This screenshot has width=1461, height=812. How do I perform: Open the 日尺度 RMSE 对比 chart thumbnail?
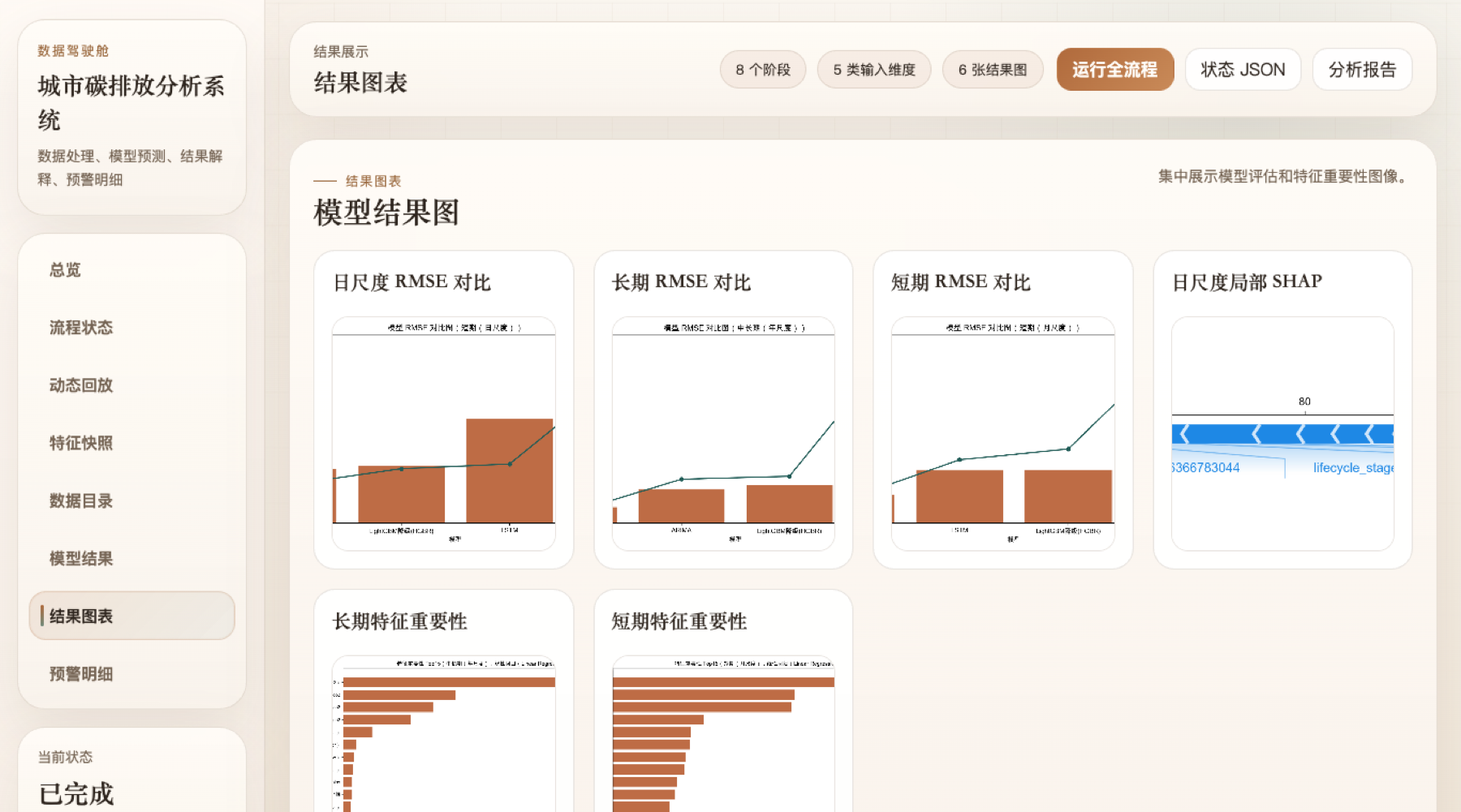tap(444, 434)
